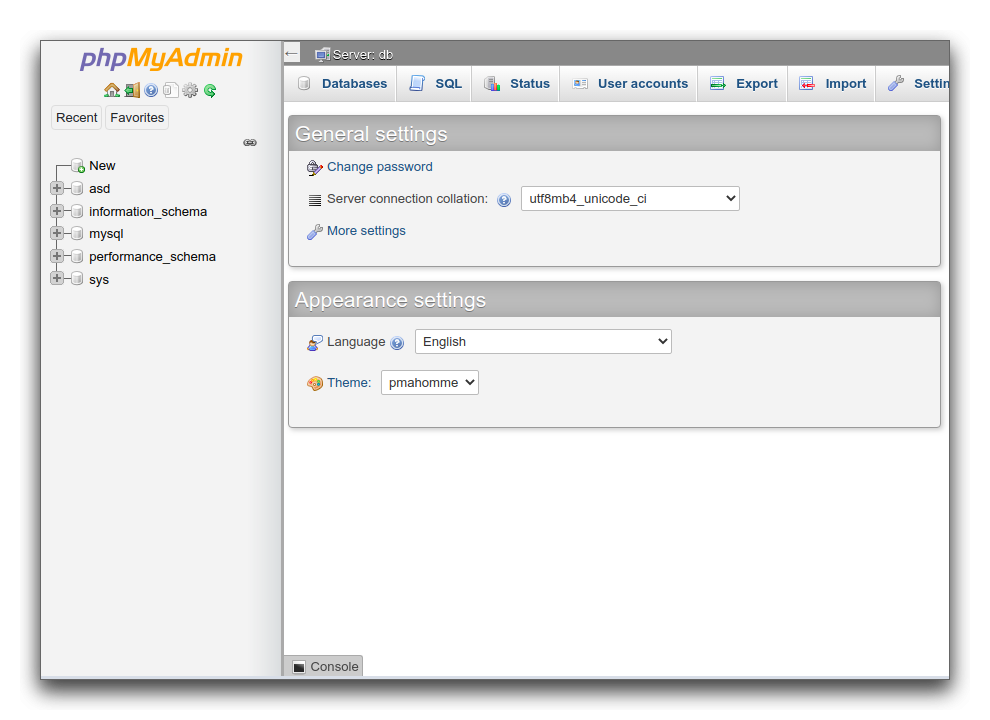Select the asd database name

[x=100, y=188]
